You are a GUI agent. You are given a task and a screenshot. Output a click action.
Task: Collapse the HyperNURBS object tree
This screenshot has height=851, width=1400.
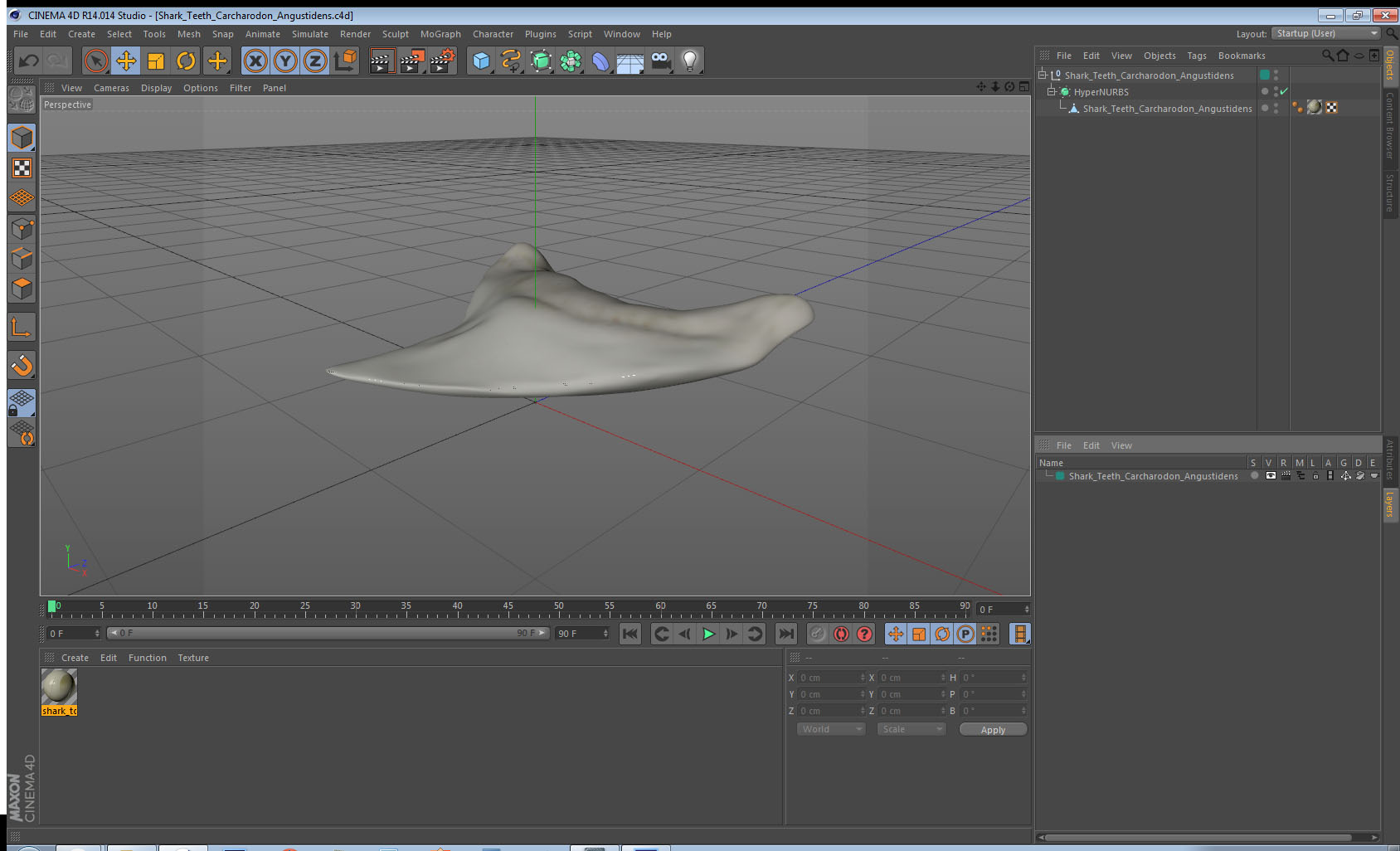click(1051, 91)
